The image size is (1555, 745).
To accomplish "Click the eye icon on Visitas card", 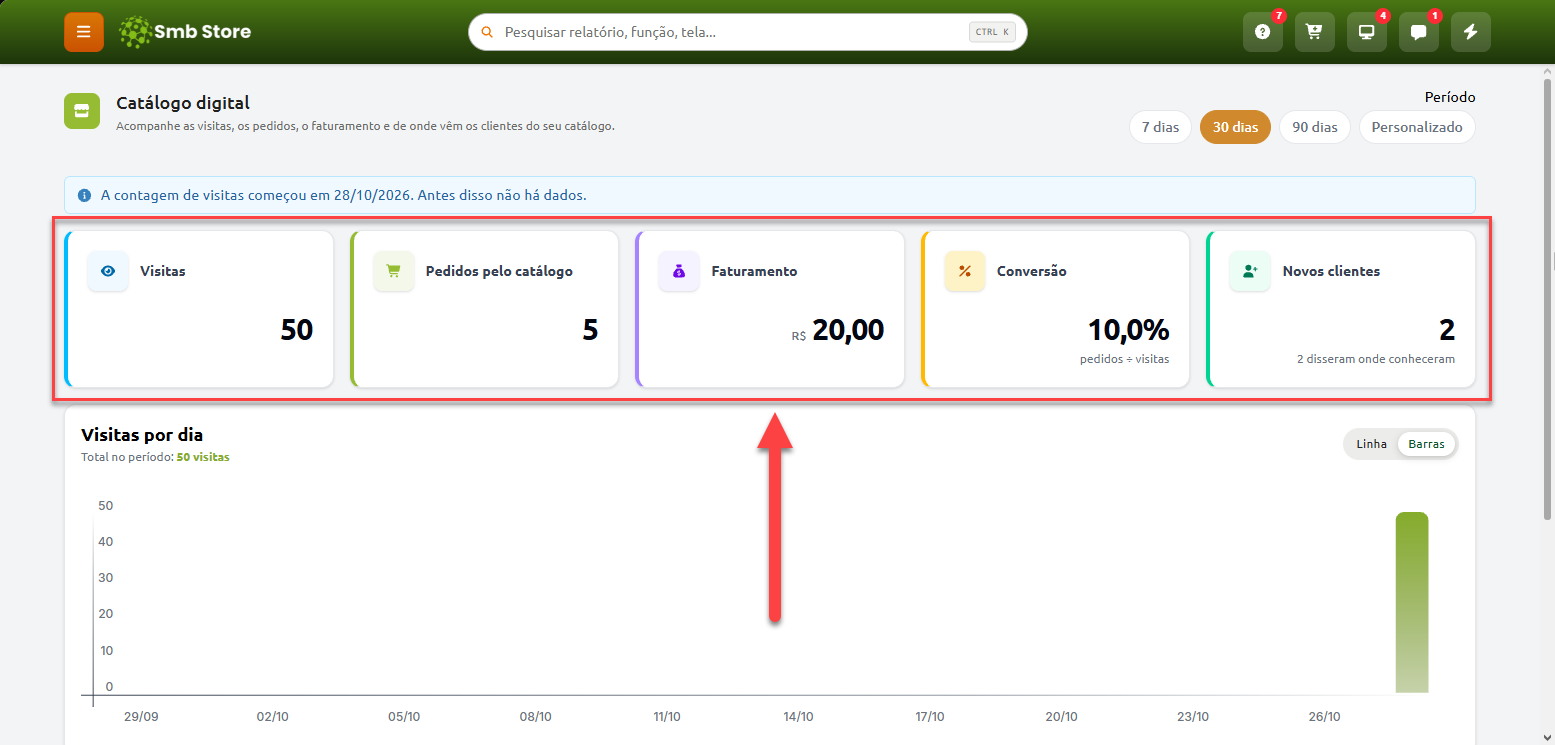I will [108, 271].
